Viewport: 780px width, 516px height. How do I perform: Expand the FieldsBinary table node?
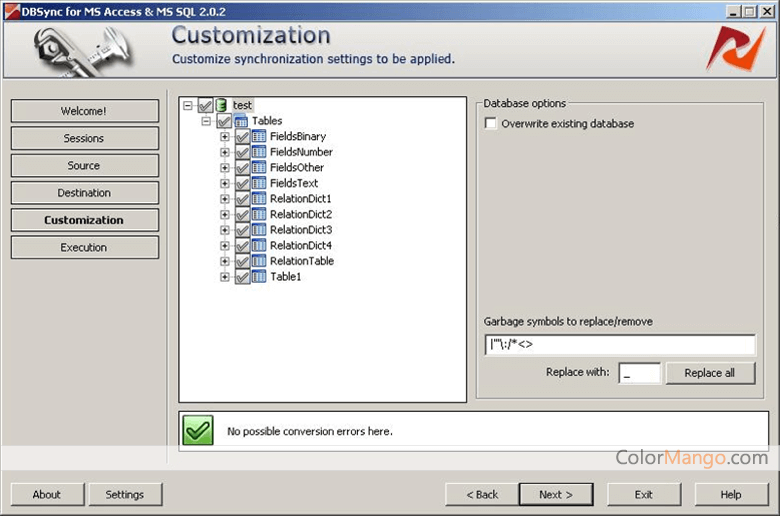(225, 136)
